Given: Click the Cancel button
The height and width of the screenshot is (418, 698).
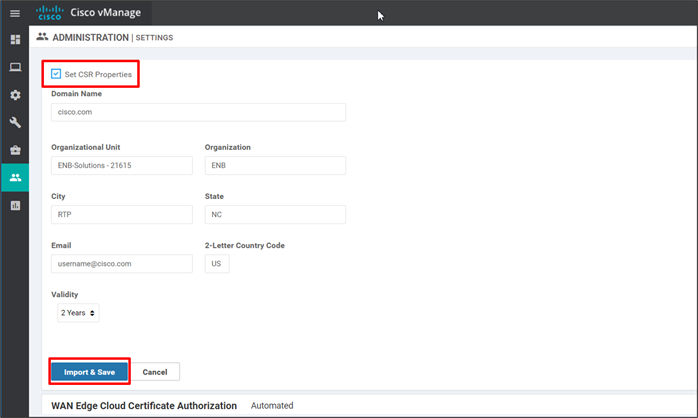Looking at the screenshot, I should pyautogui.click(x=155, y=372).
